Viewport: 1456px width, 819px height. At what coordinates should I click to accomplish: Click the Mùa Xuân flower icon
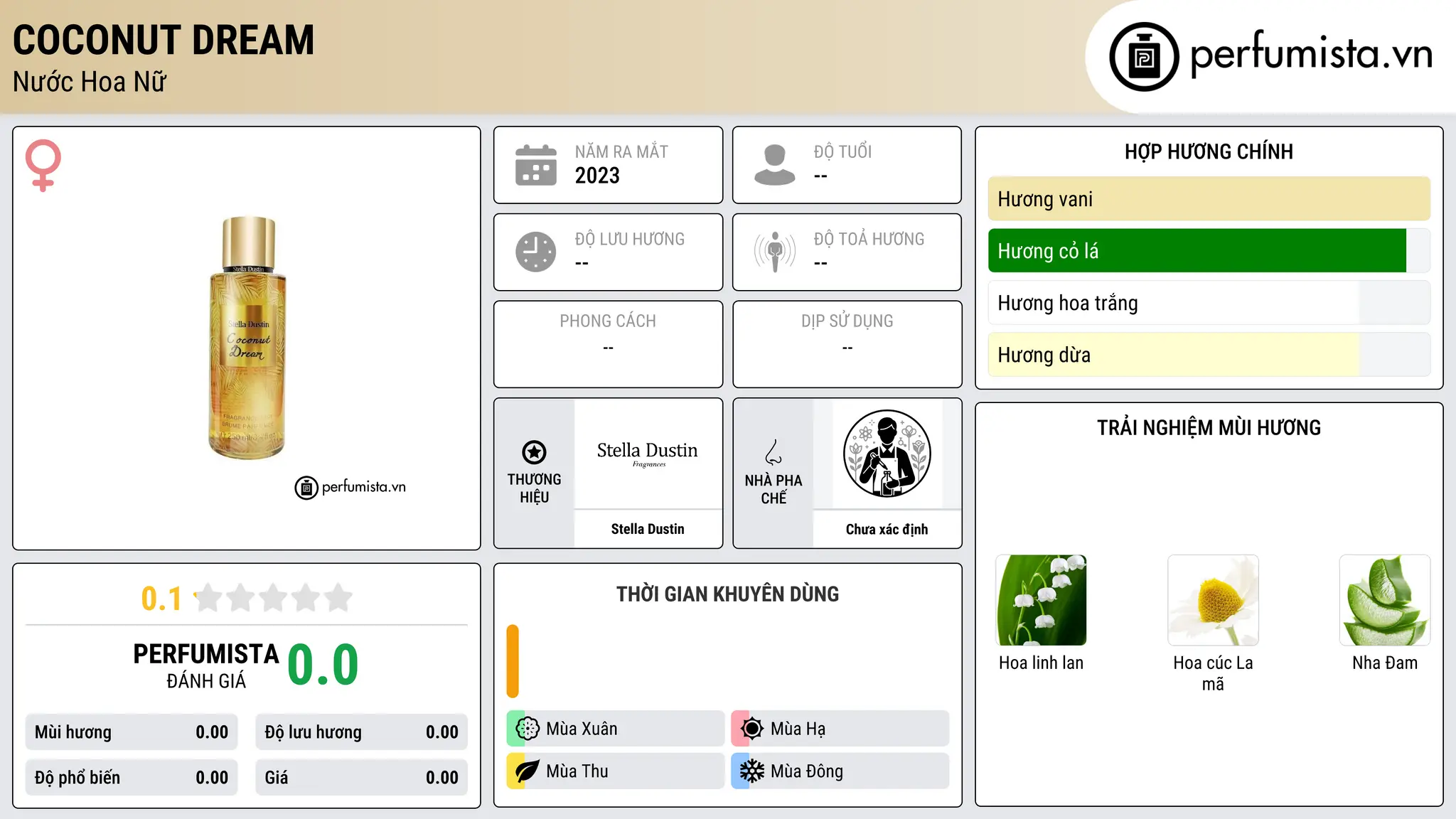coord(528,729)
